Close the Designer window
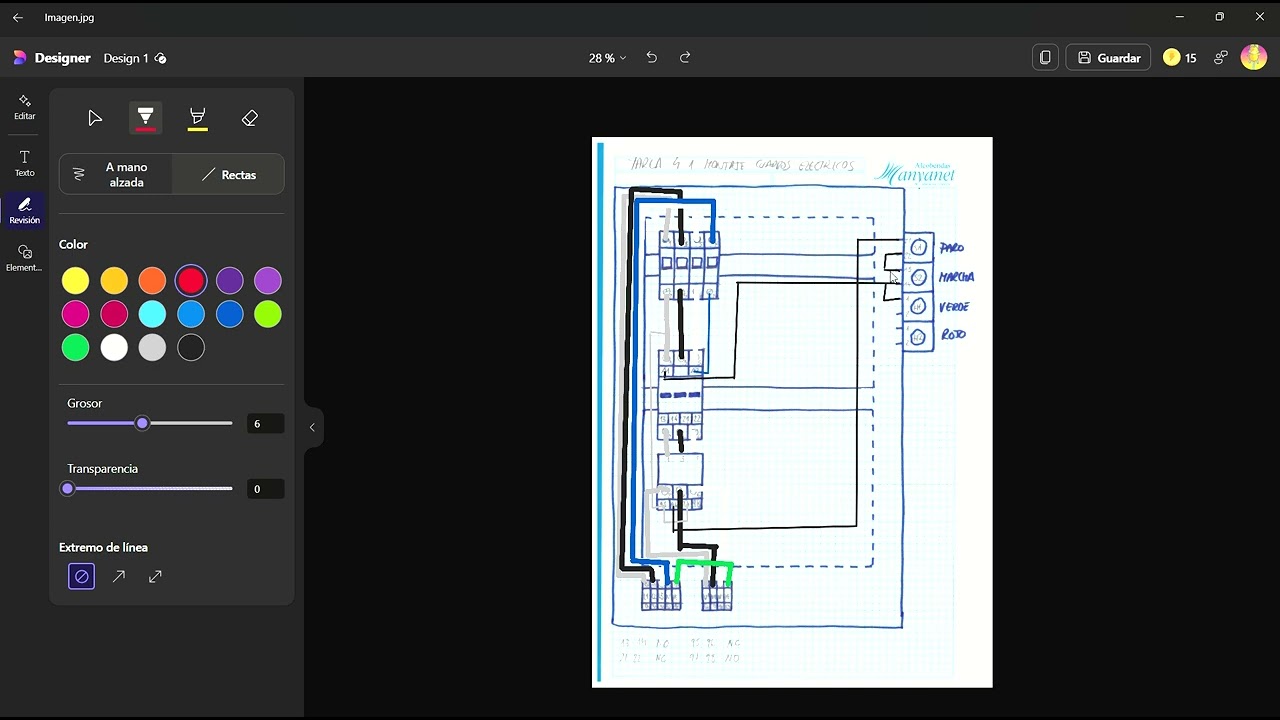The height and width of the screenshot is (720, 1280). point(1259,17)
